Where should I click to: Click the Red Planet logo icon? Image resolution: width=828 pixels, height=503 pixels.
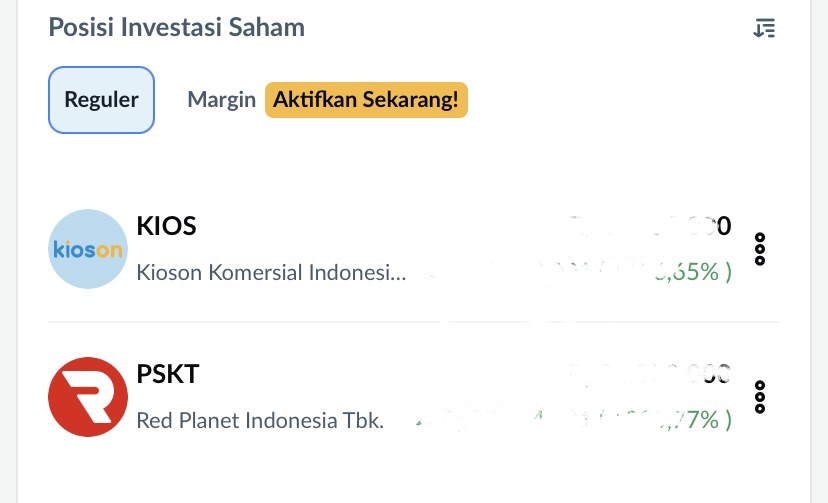pyautogui.click(x=88, y=397)
